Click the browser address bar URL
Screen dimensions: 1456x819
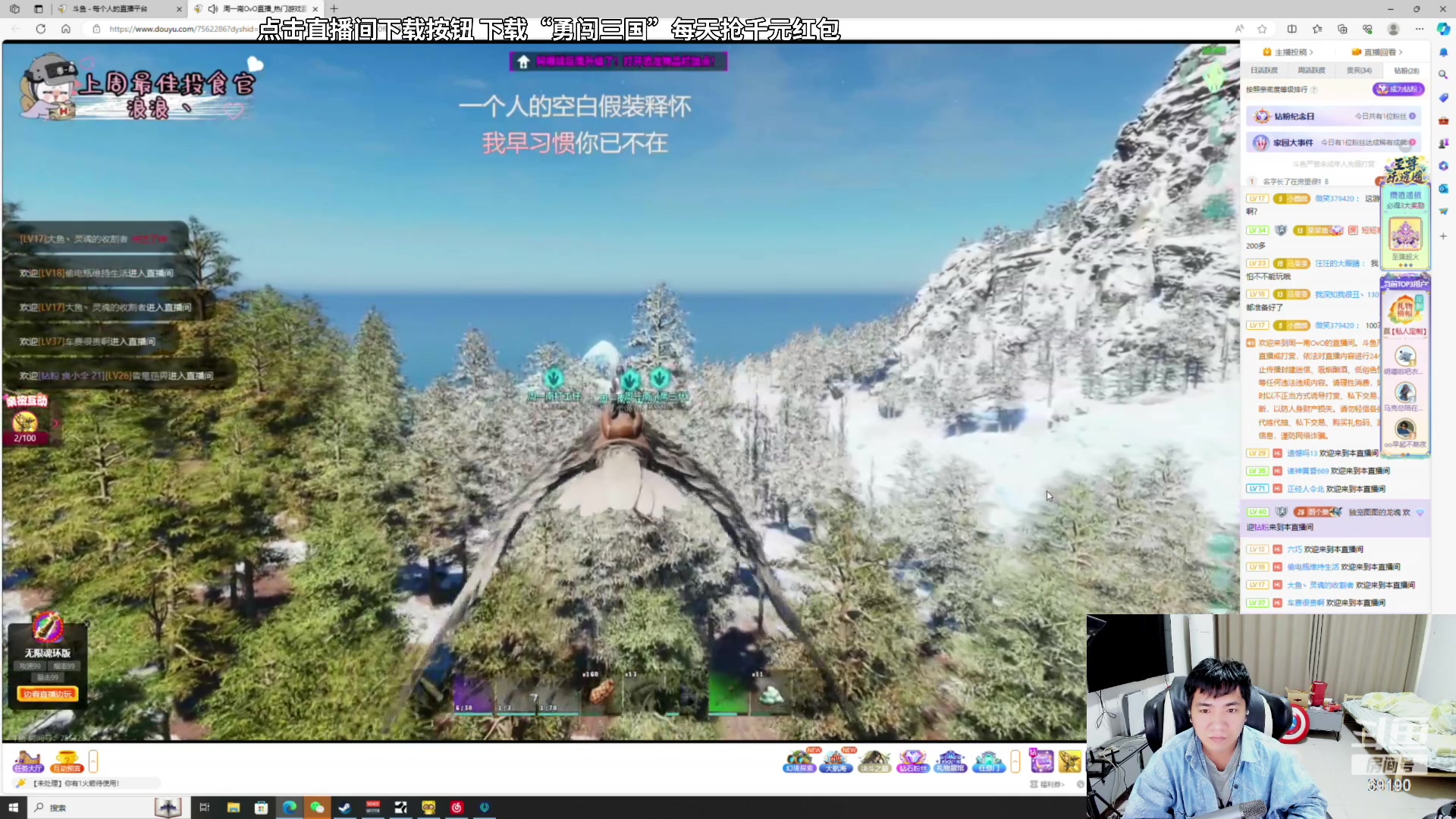point(182,29)
